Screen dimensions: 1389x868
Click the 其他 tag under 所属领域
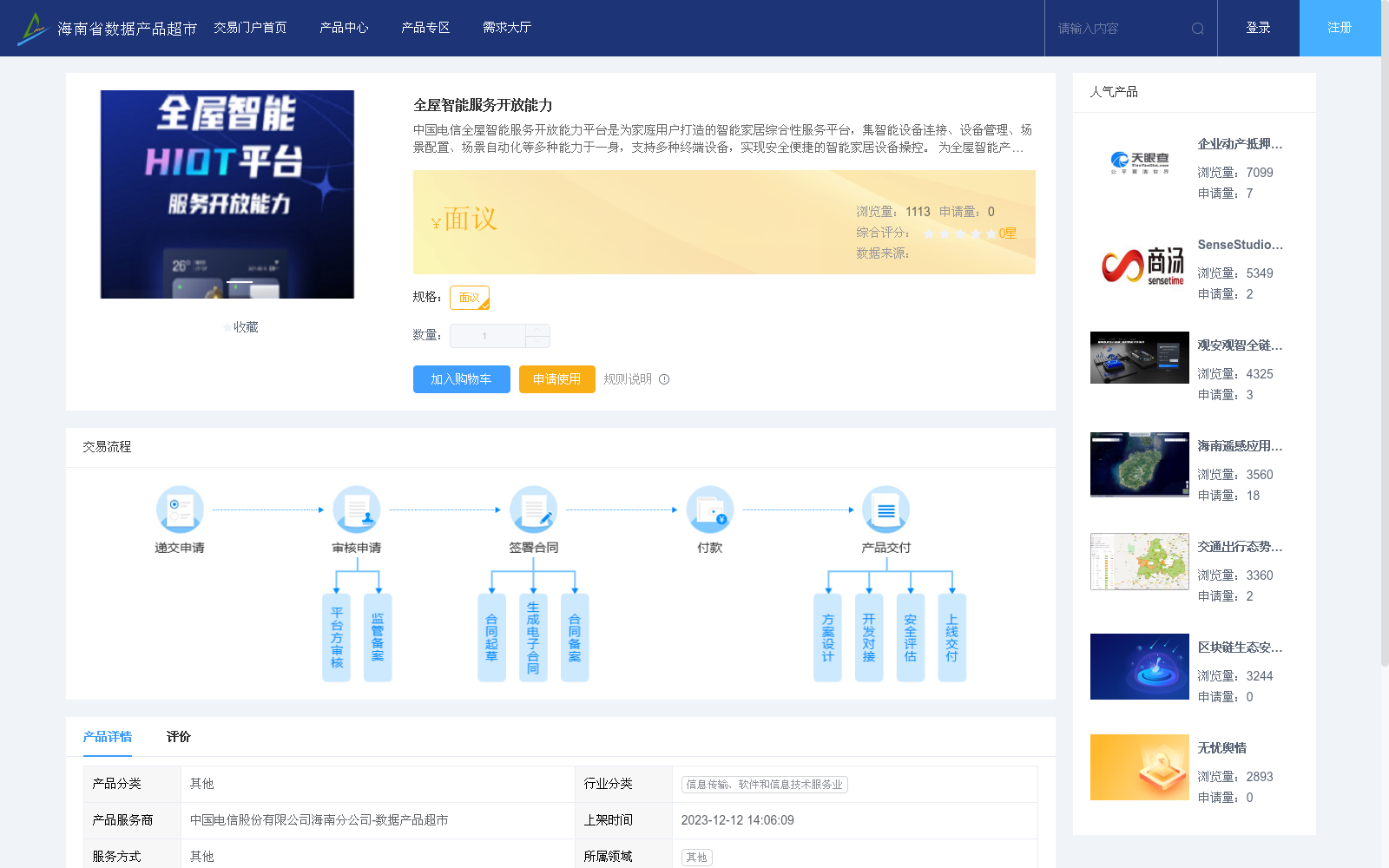point(697,858)
